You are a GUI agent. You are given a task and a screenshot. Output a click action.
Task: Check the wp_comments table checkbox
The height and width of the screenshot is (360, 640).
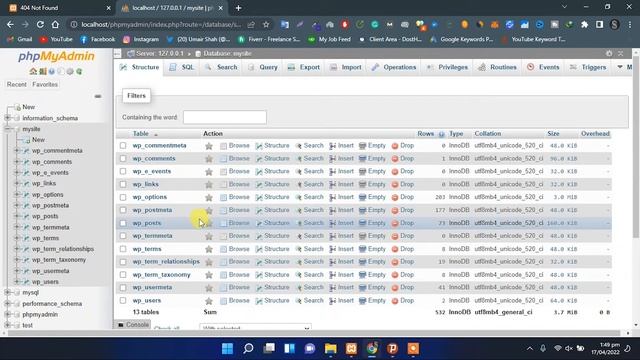[x=123, y=158]
